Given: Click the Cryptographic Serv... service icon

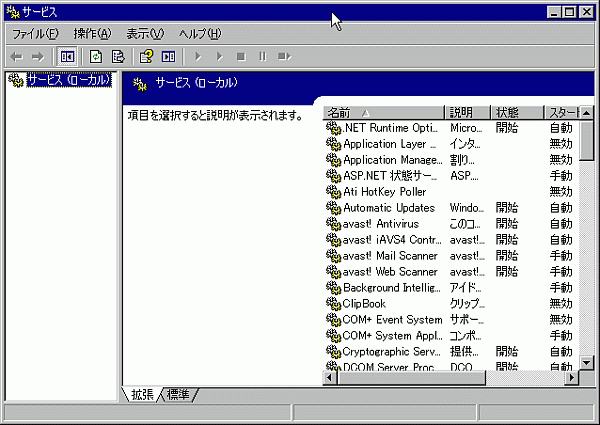Looking at the screenshot, I should pos(333,352).
